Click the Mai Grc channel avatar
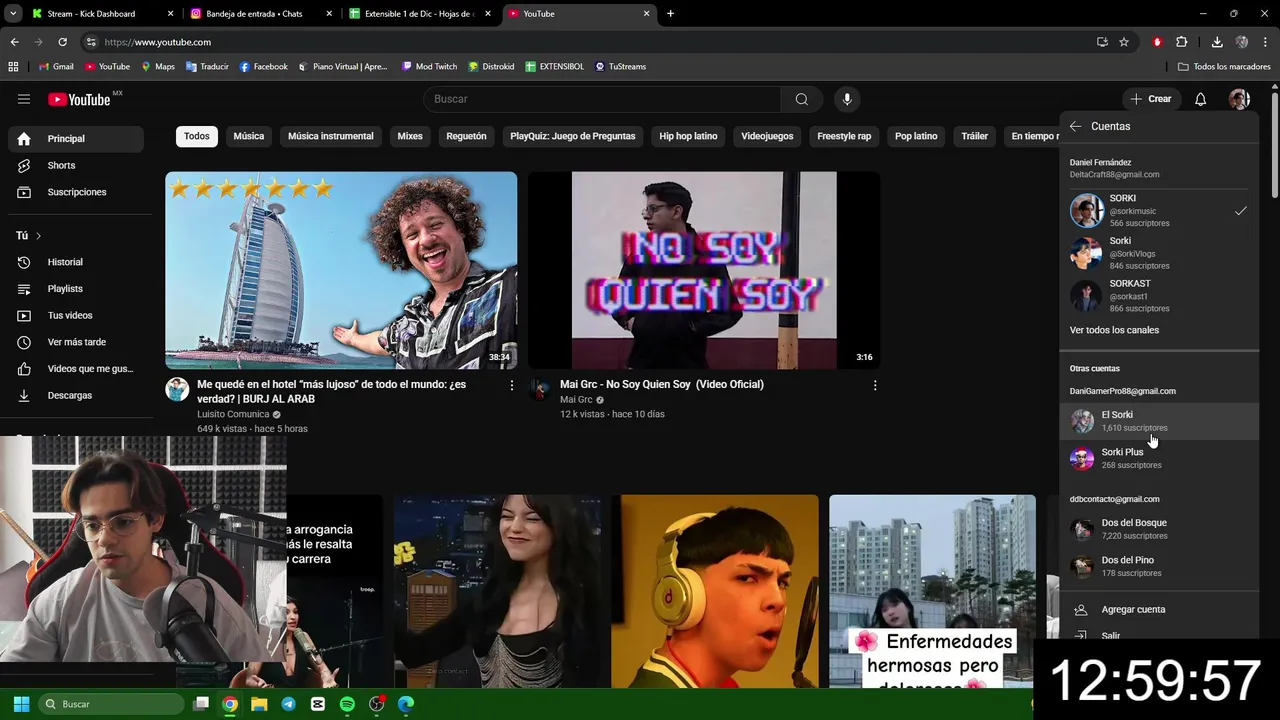 540,390
